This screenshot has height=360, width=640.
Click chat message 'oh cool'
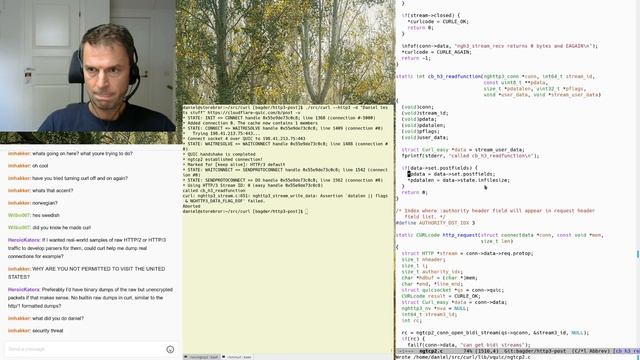coord(40,166)
